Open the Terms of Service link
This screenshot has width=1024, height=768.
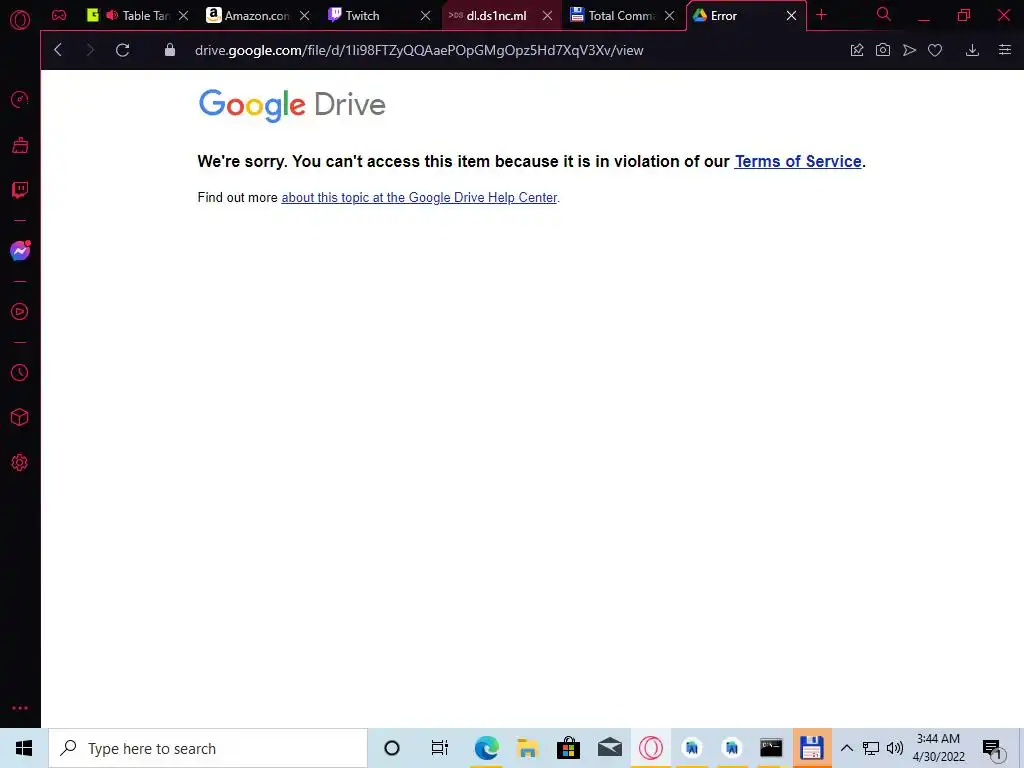pyautogui.click(x=798, y=161)
